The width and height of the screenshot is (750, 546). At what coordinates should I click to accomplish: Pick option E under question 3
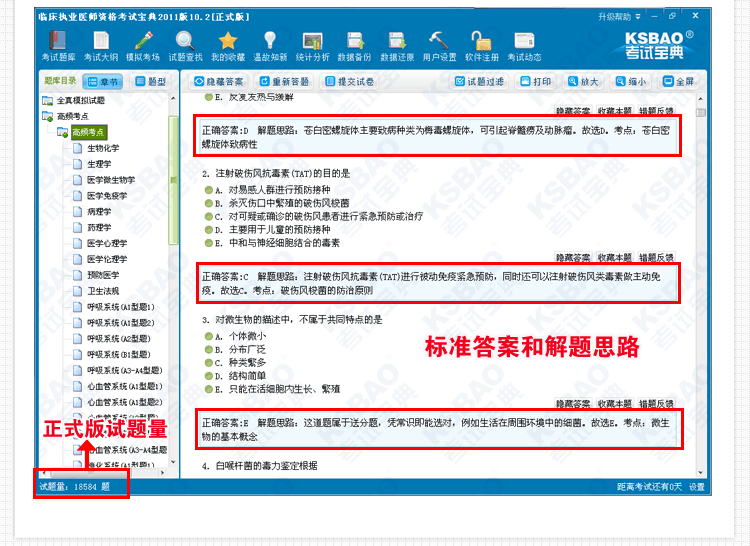(208, 389)
